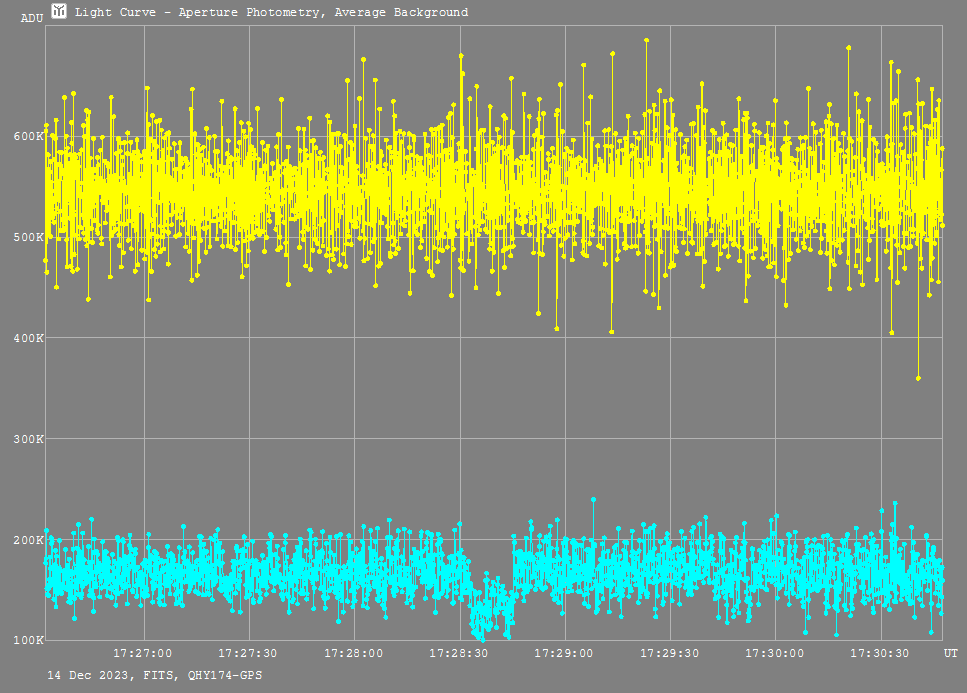The height and width of the screenshot is (693, 967).
Task: Click the 17:30:00 time label
Action: click(x=775, y=654)
